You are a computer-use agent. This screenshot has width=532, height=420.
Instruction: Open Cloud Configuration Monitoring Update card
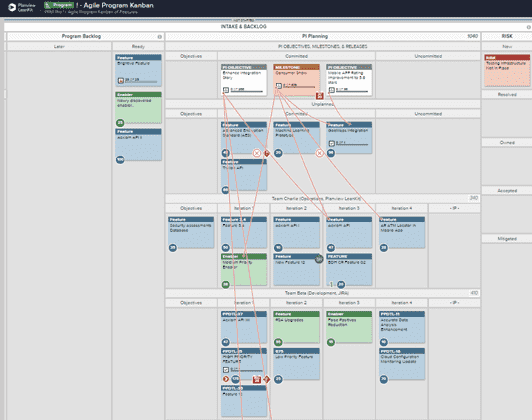pos(402,364)
